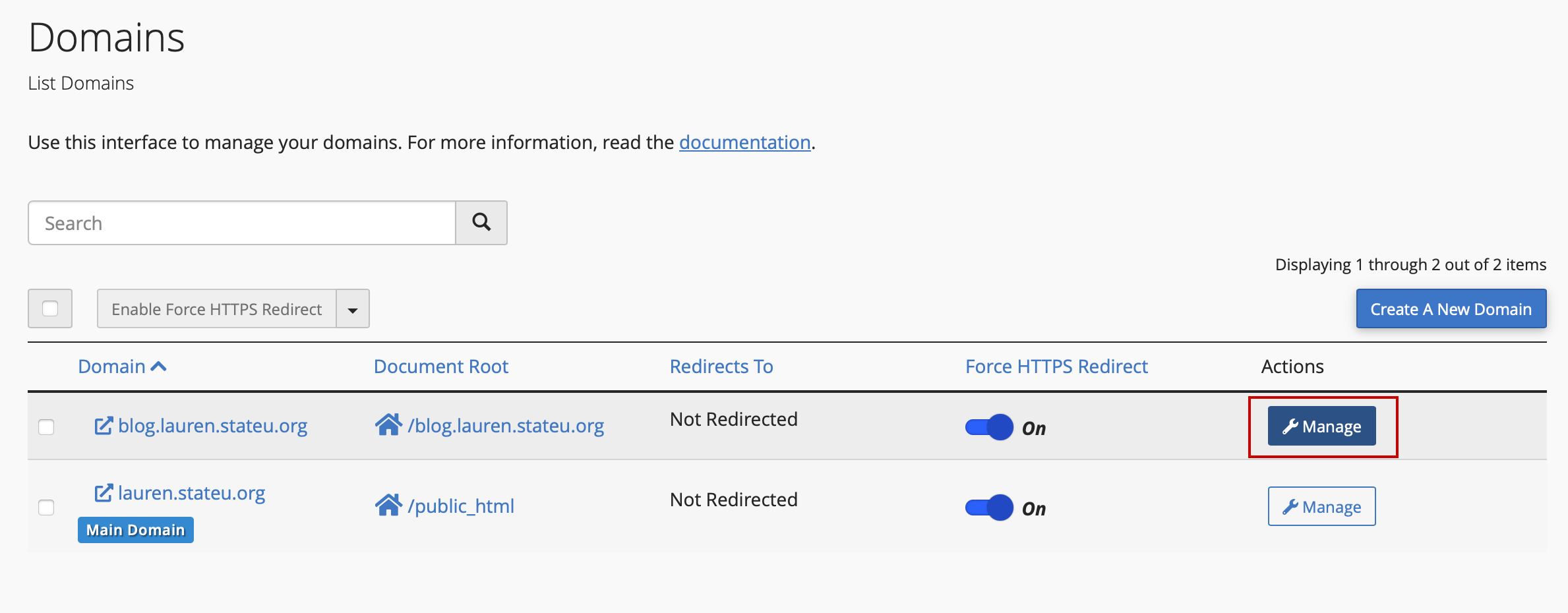
Task: Open lauren.stateu.org domain link
Action: coord(192,493)
